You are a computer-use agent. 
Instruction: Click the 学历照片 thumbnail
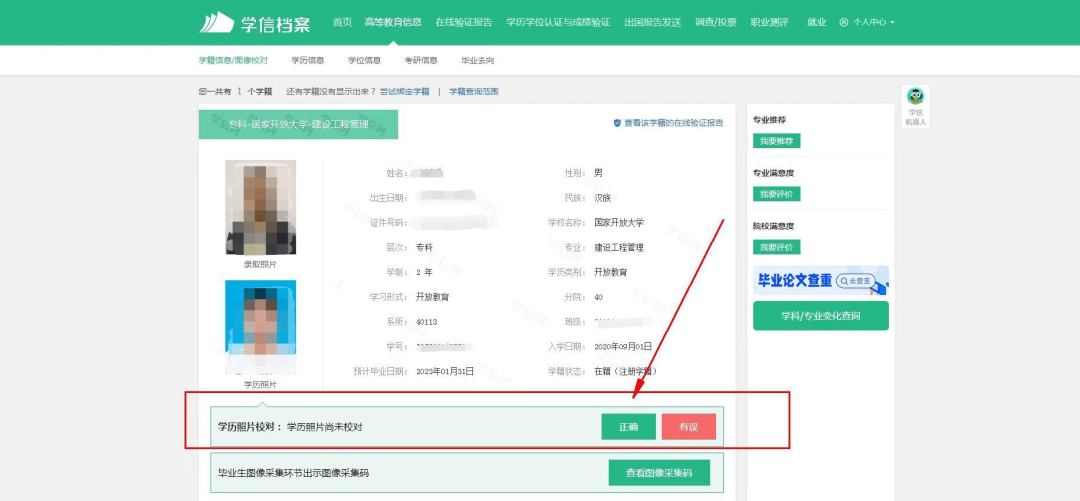260,327
